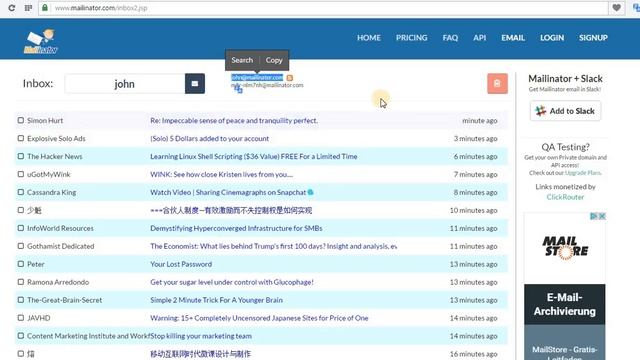Image resolution: width=640 pixels, height=360 pixels.
Task: Tick the checkbox for Content Marketing Institute email
Action: [21, 336]
